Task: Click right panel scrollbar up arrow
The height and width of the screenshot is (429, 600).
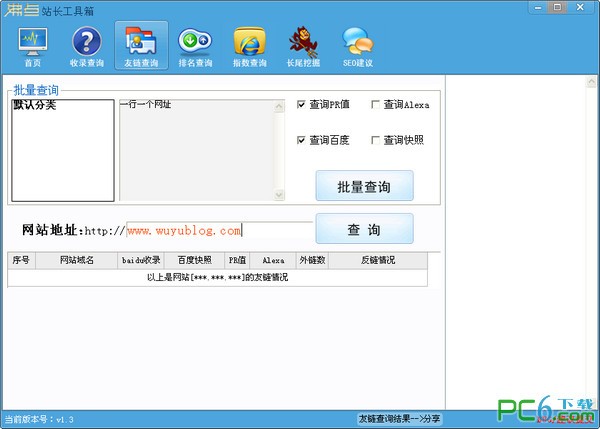Action: 592,82
